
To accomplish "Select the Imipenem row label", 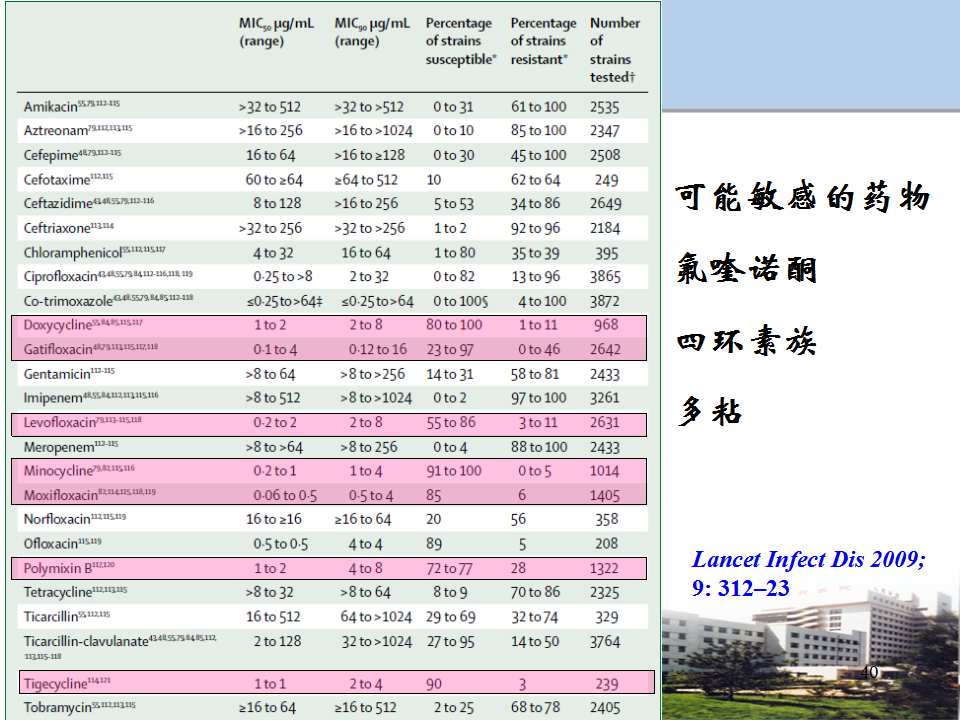I will (53, 399).
